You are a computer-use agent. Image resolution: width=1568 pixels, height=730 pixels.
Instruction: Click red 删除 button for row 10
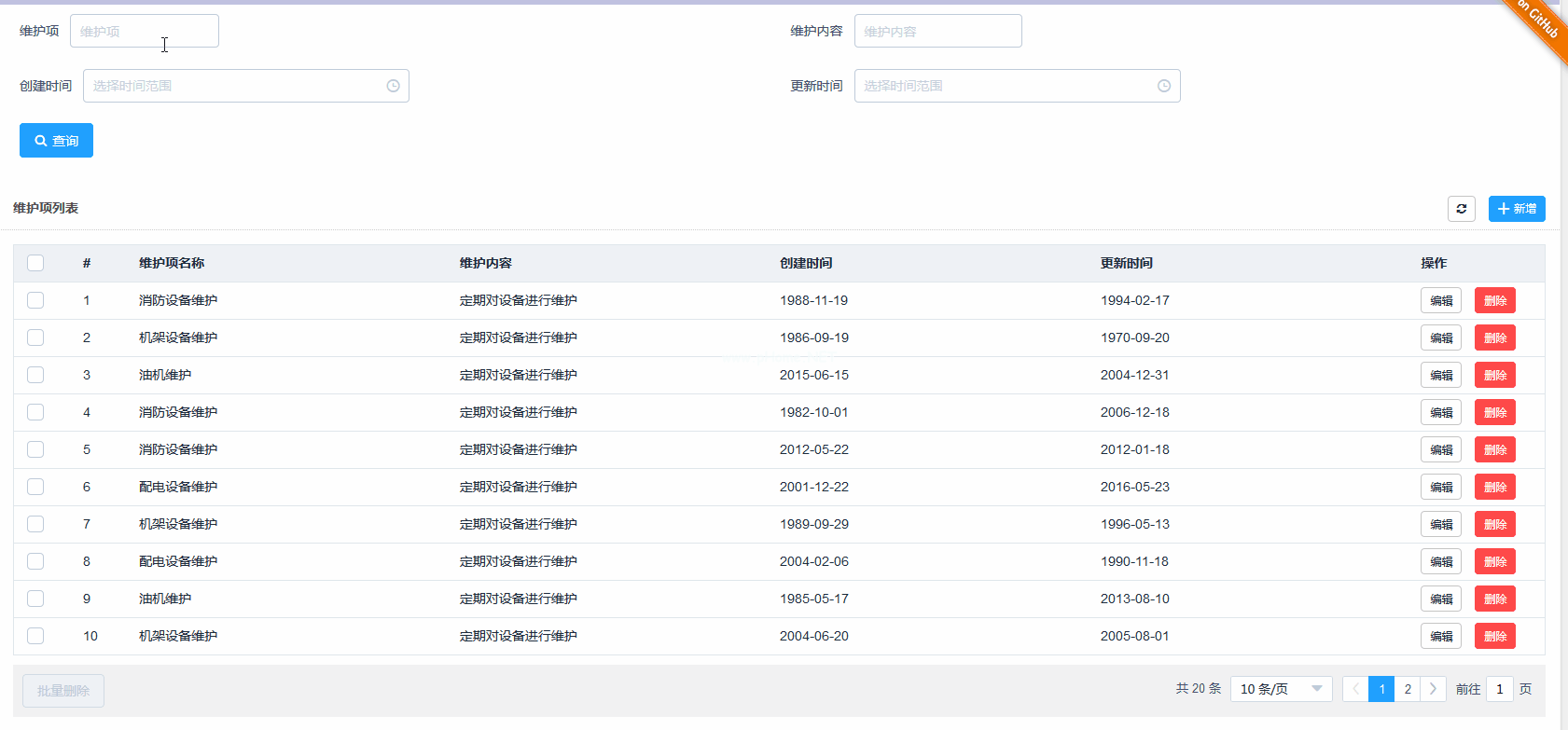[1494, 636]
